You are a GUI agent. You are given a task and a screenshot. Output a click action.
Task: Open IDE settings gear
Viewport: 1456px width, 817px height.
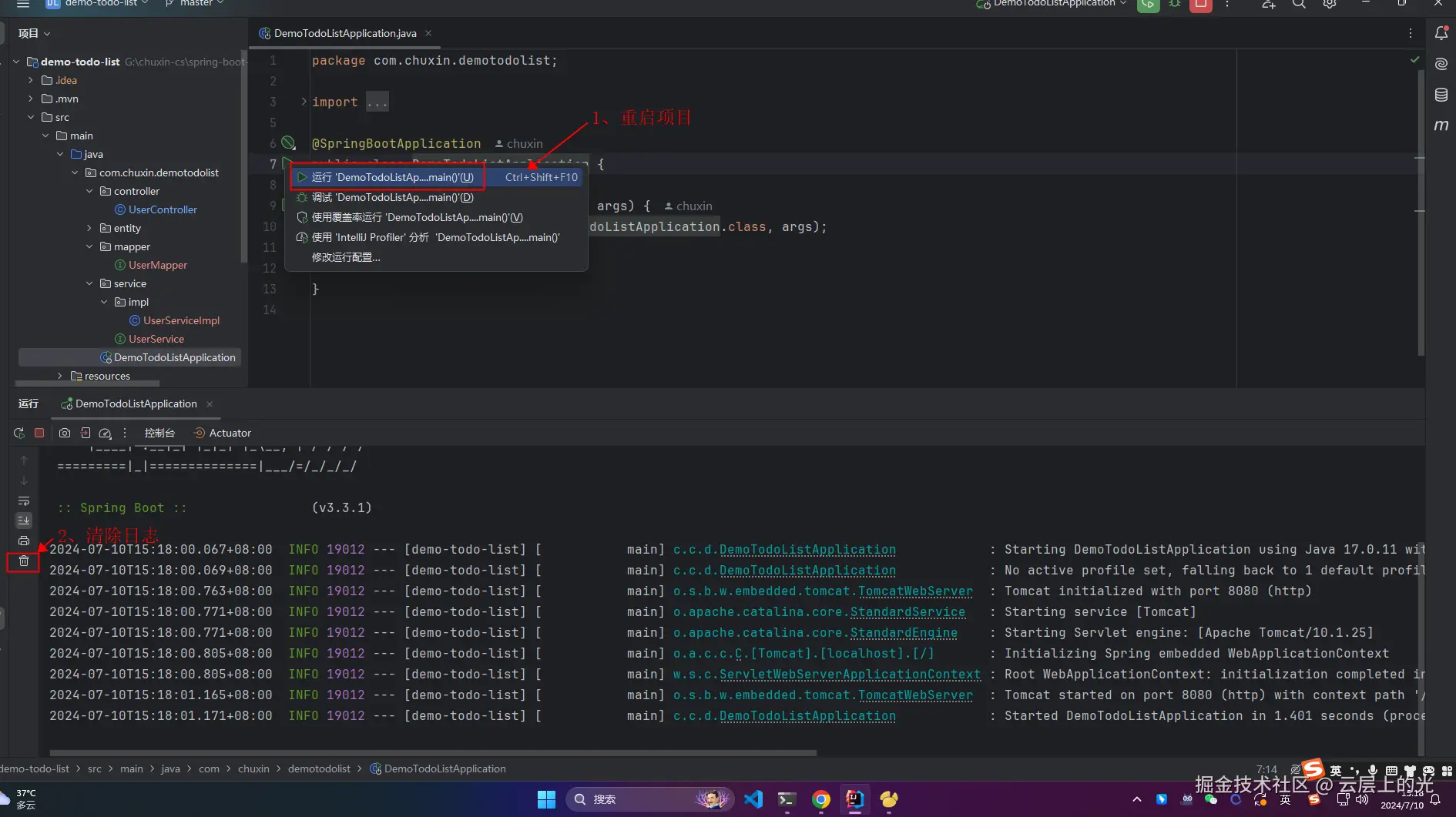tap(1330, 4)
